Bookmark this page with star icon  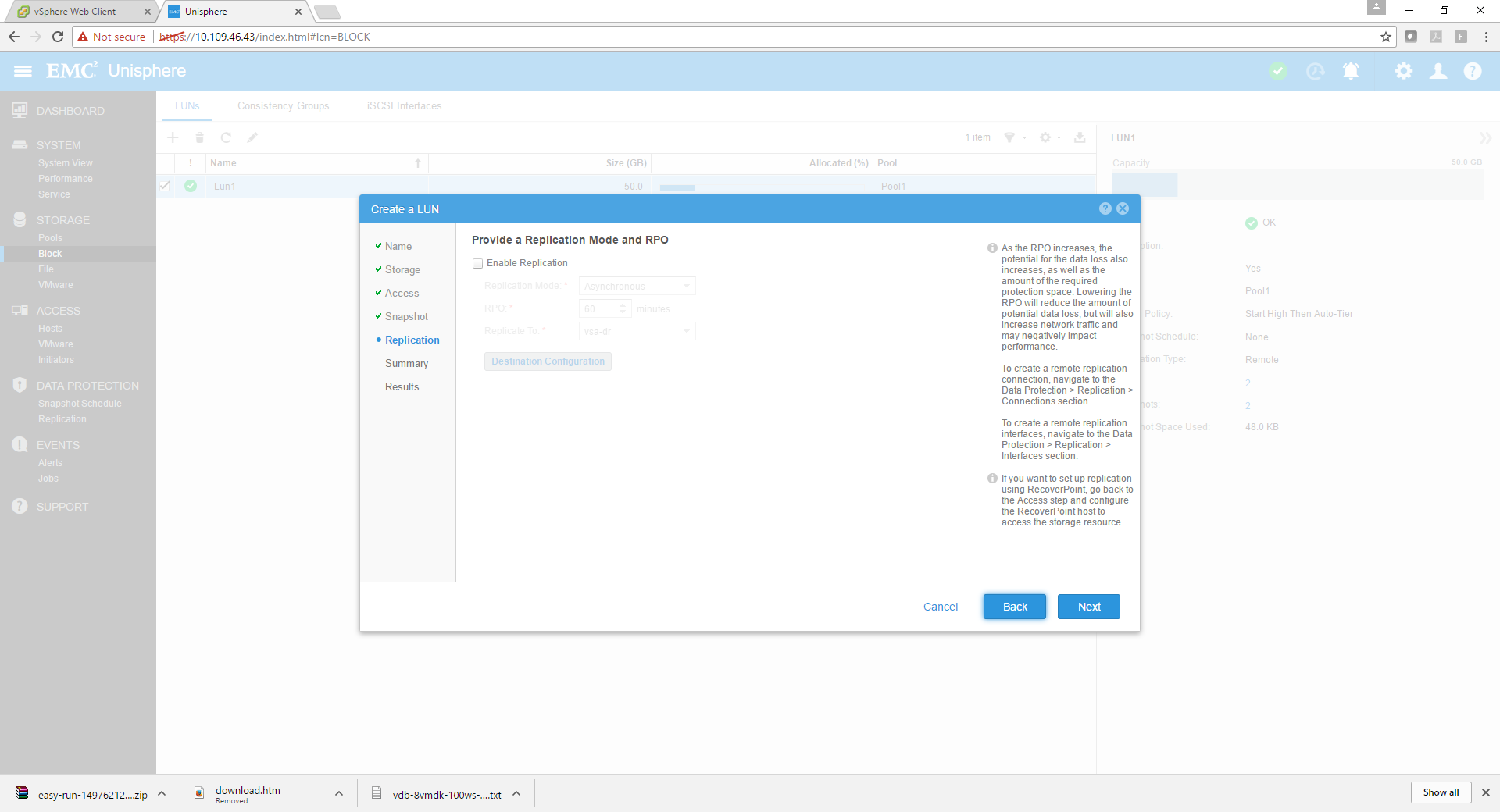[1385, 37]
